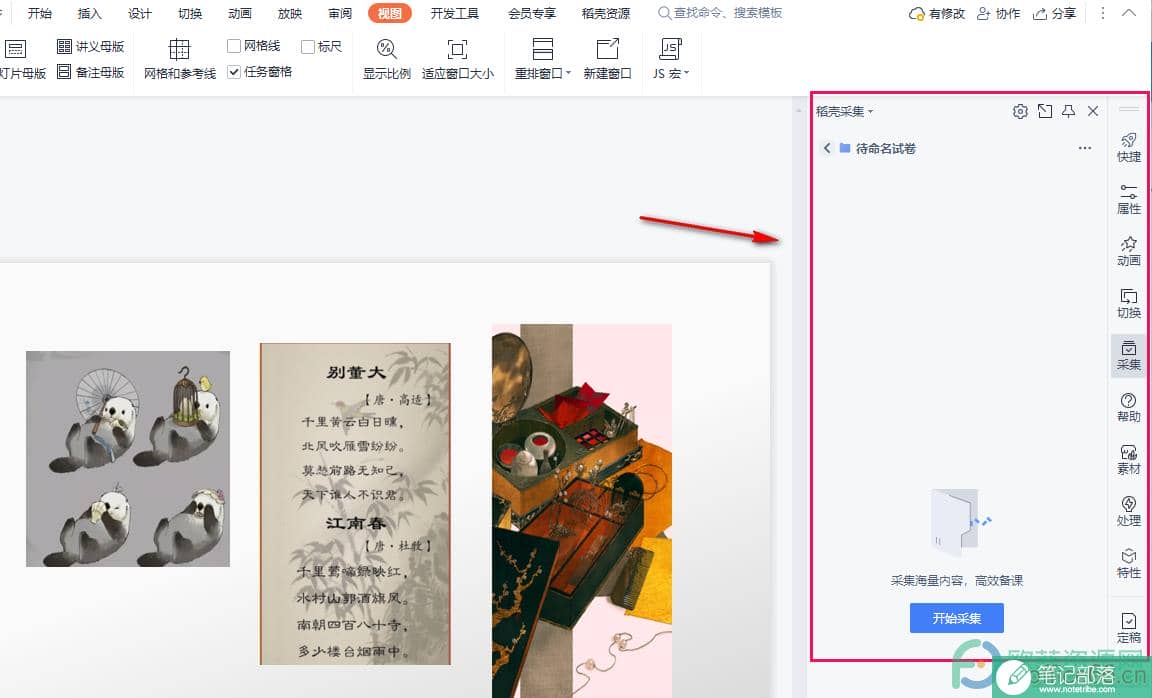Screen dimensions: 1152x698
Task: Open more options for 待命名试卷
Action: tap(1084, 148)
